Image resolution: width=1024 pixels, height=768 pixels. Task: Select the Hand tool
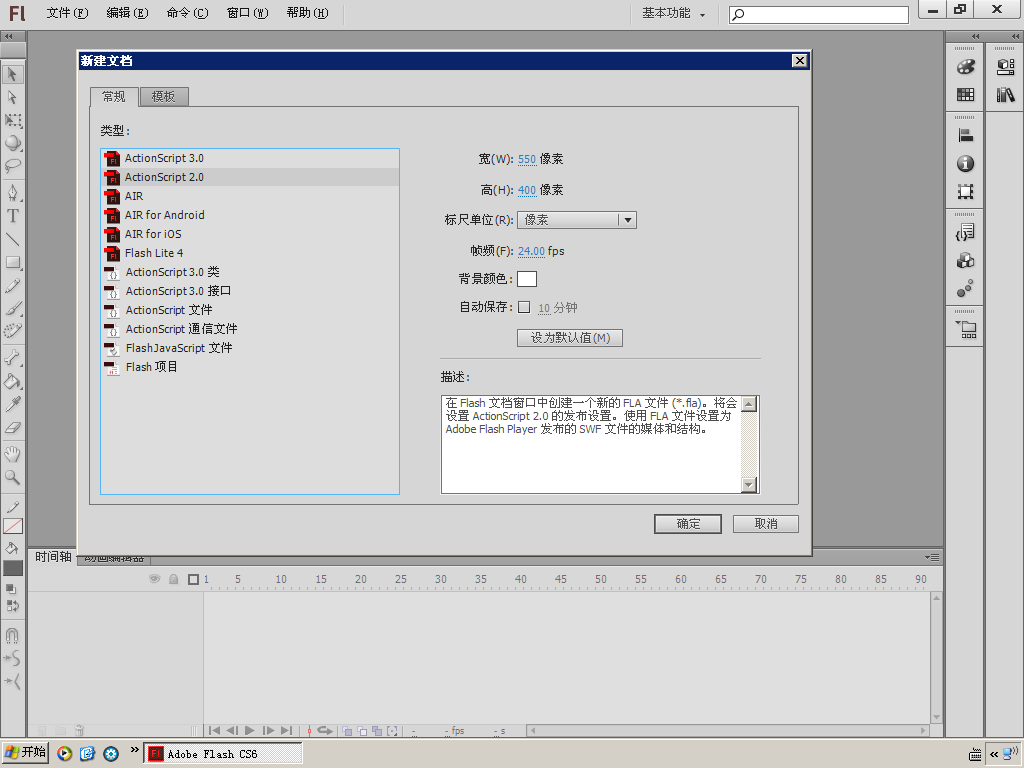pyautogui.click(x=12, y=453)
